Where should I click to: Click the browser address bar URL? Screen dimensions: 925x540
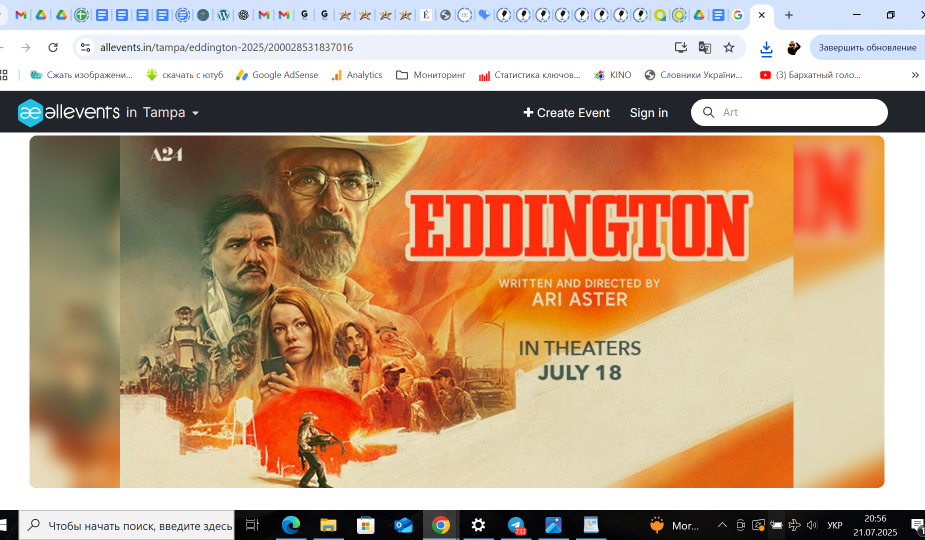click(227, 47)
